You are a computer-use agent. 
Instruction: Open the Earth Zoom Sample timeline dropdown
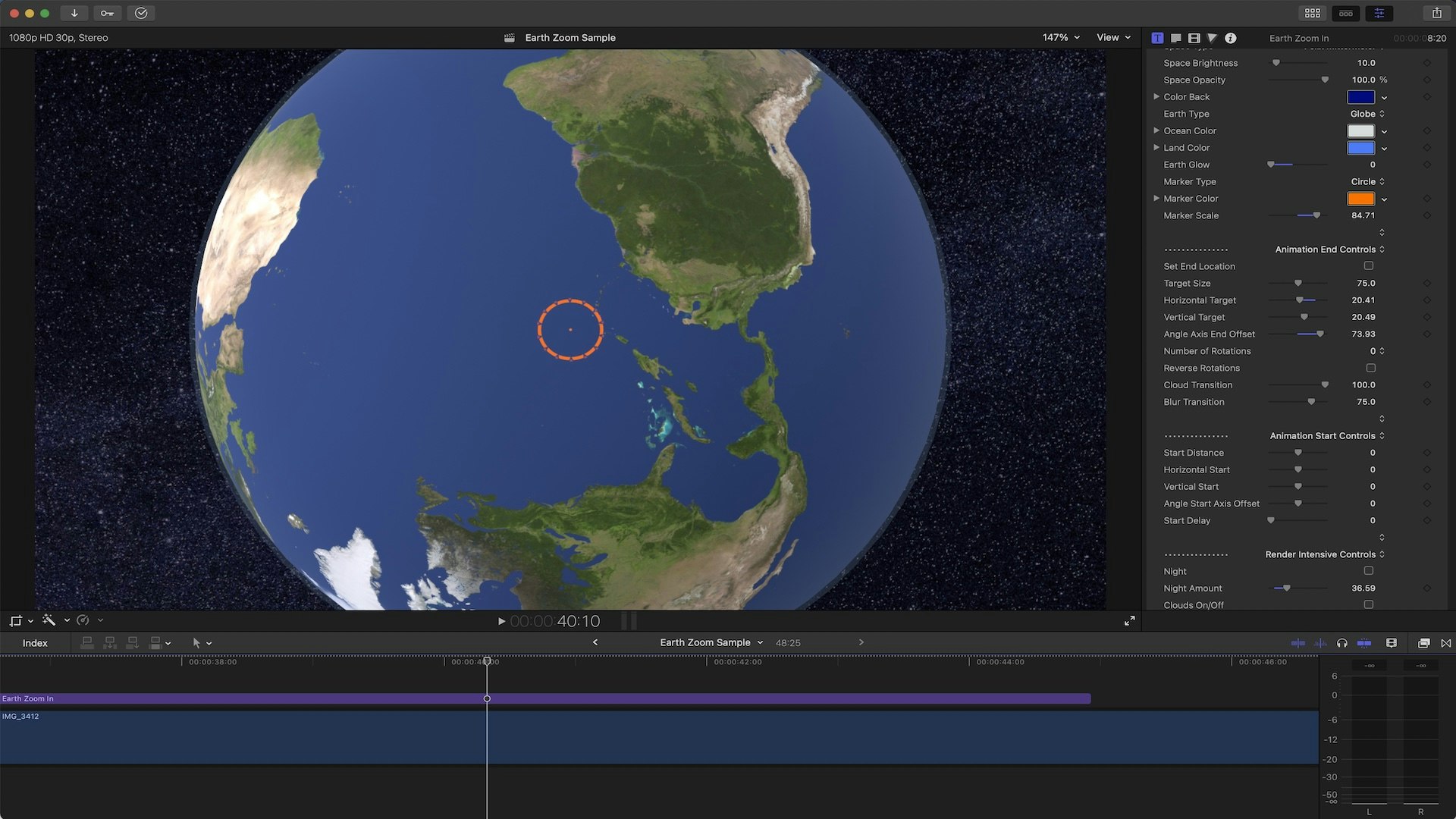point(710,642)
